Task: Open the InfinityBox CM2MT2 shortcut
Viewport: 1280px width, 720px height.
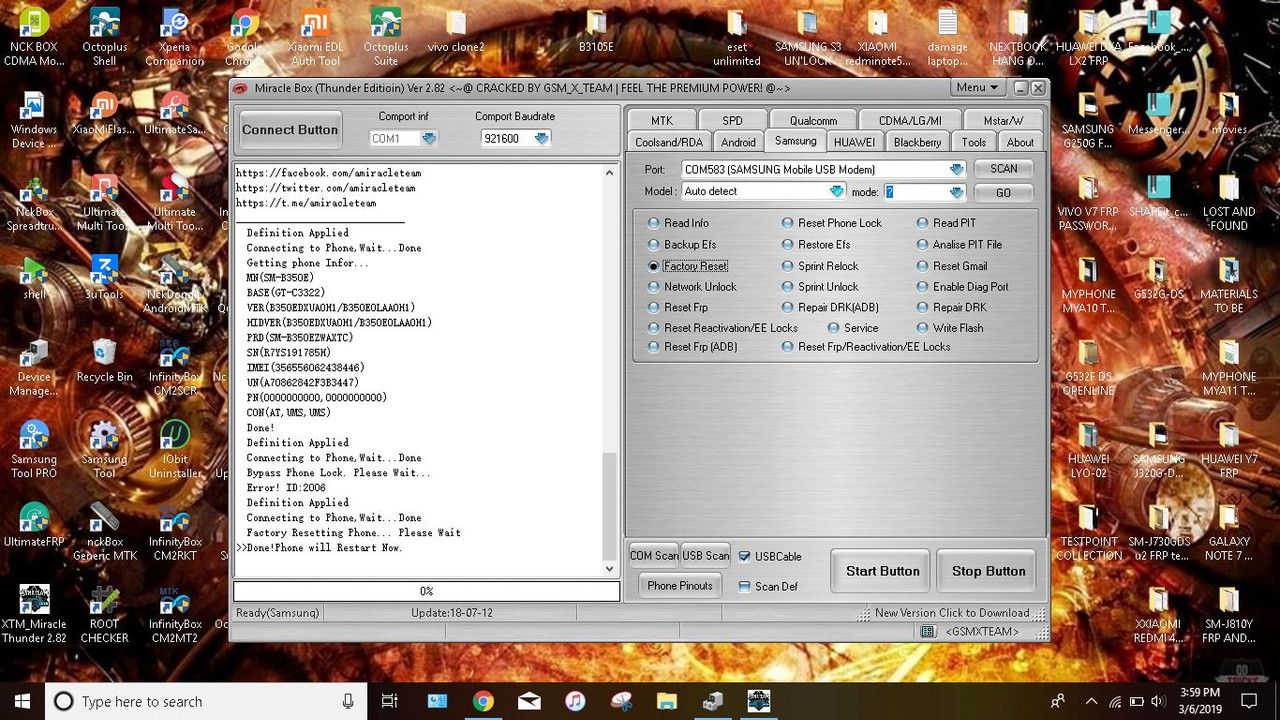Action: click(x=175, y=615)
